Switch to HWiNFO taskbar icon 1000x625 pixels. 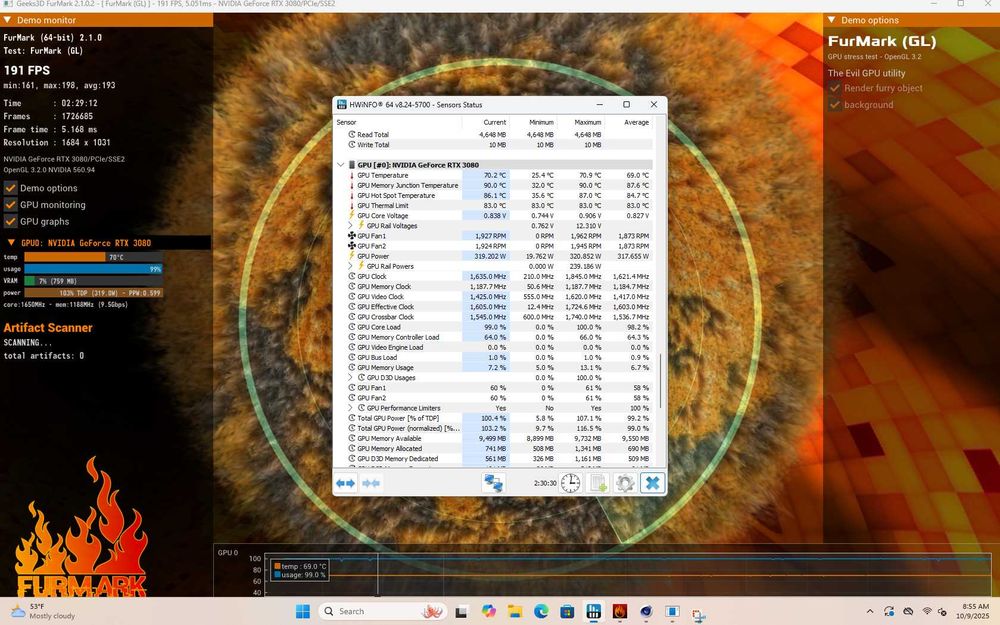(x=593, y=612)
